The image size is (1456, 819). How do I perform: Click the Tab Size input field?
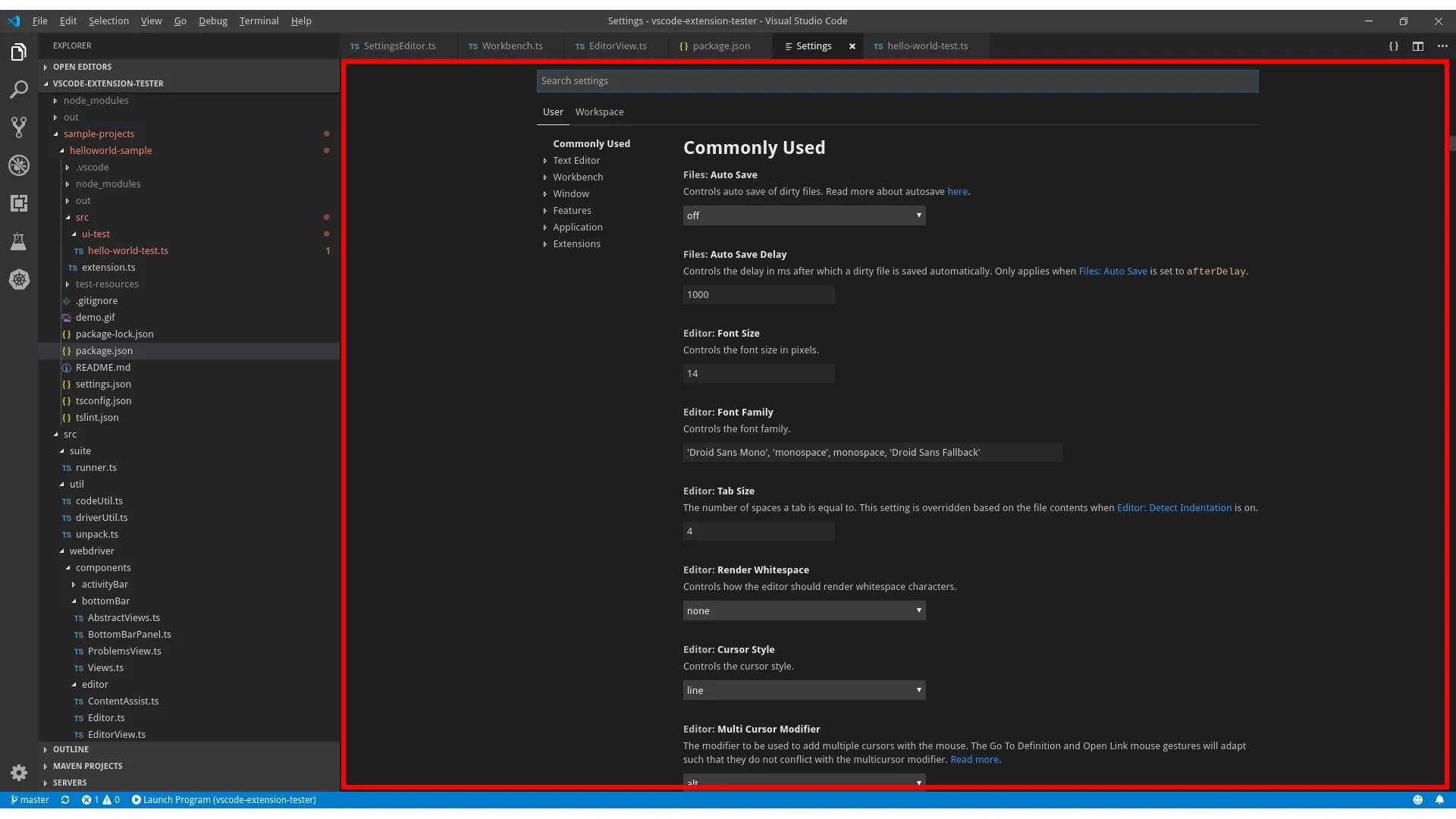(x=758, y=532)
